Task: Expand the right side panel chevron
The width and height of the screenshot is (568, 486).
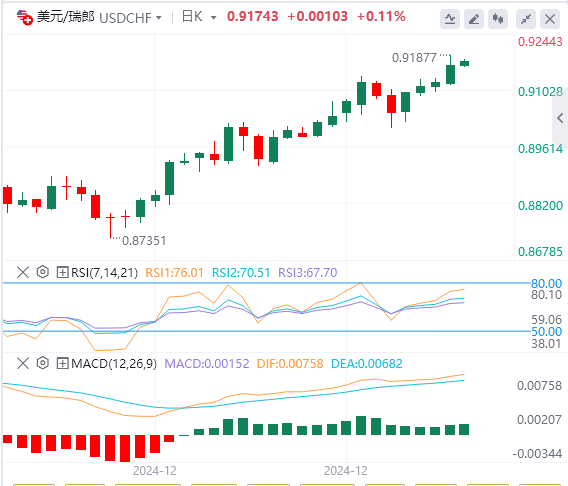Action: [560, 118]
